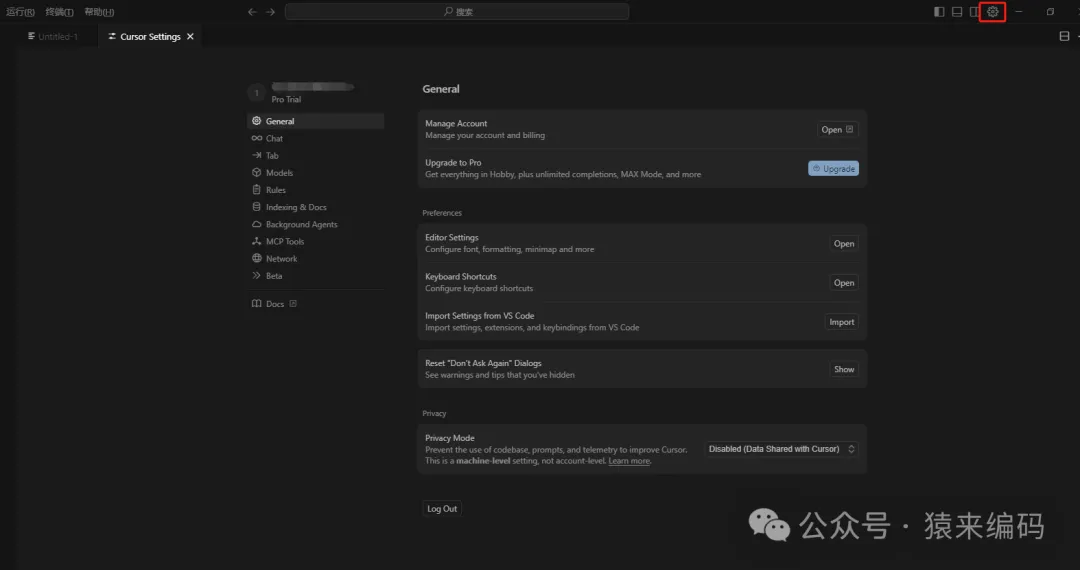
Task: Open Keyboard Shortcuts settings
Action: click(844, 283)
